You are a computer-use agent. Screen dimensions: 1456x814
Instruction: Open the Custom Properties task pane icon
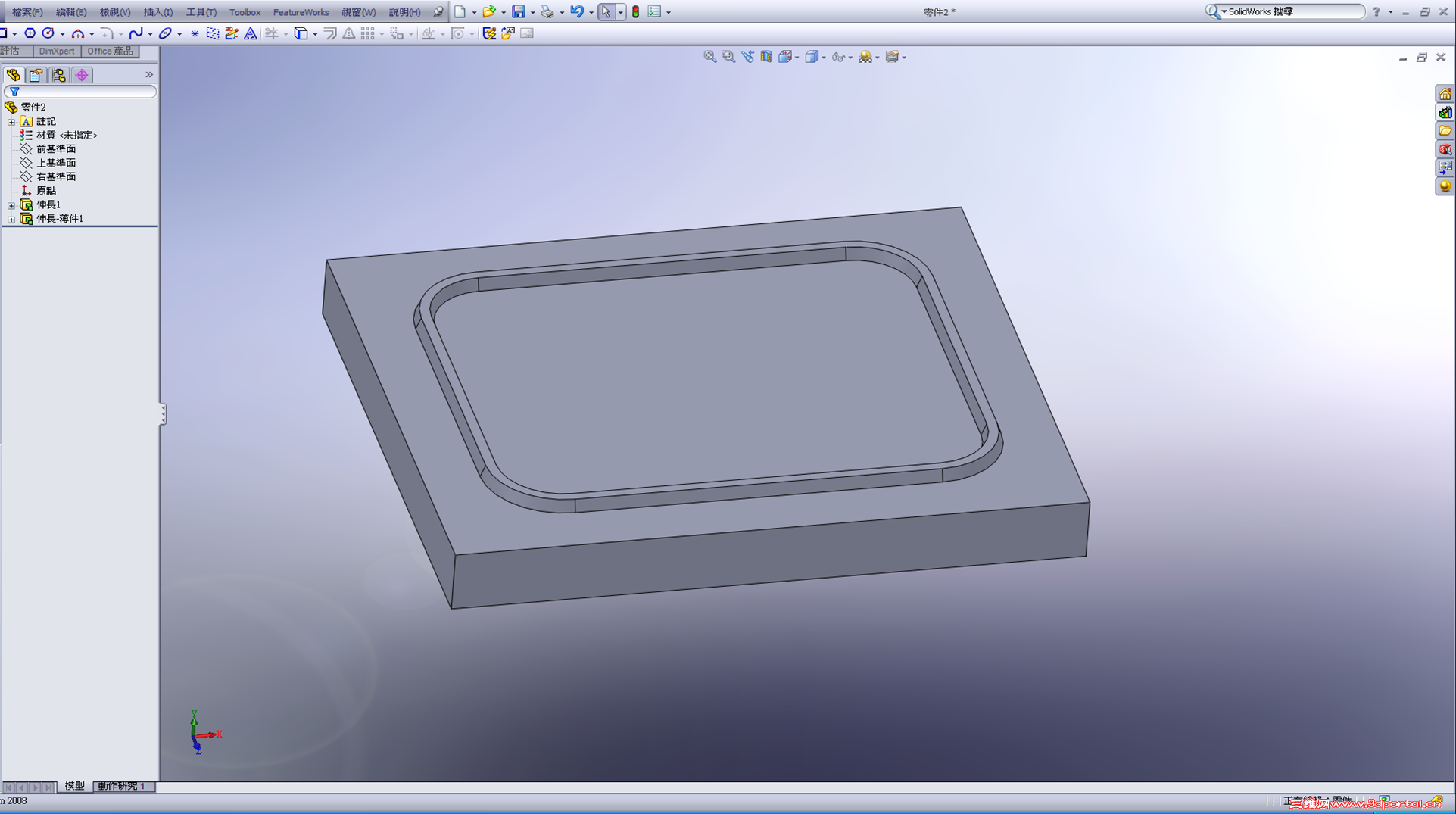(x=1445, y=167)
